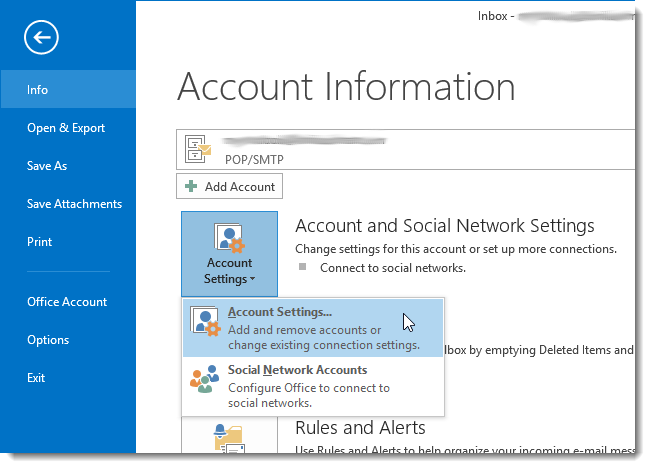Click the Add Account button

coord(229,187)
